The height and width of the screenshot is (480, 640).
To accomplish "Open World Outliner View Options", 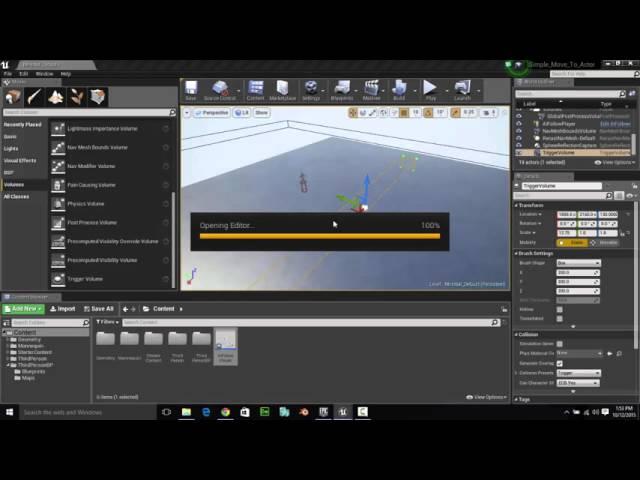I will [x=615, y=162].
